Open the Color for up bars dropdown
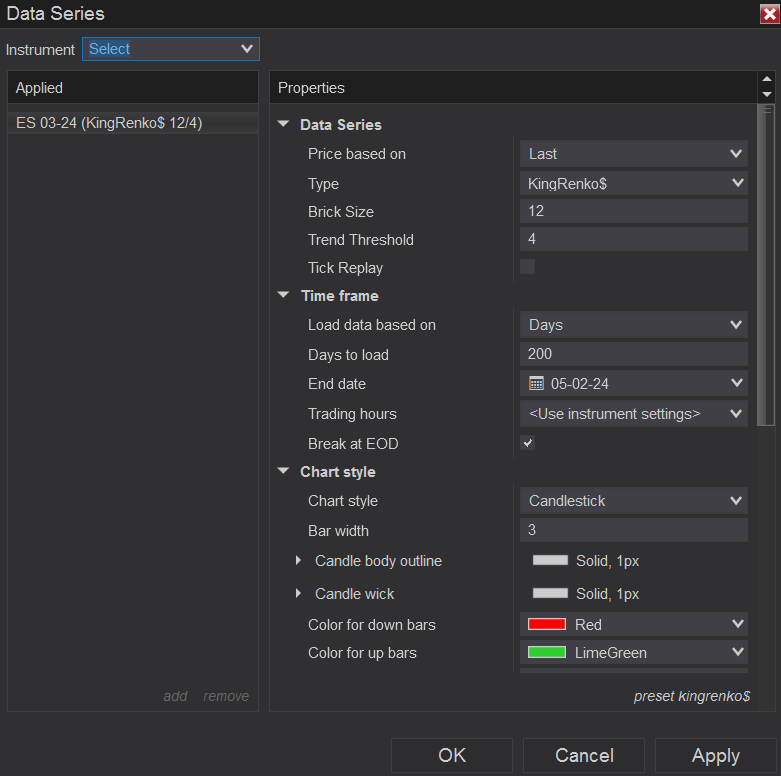781x776 pixels. point(634,652)
